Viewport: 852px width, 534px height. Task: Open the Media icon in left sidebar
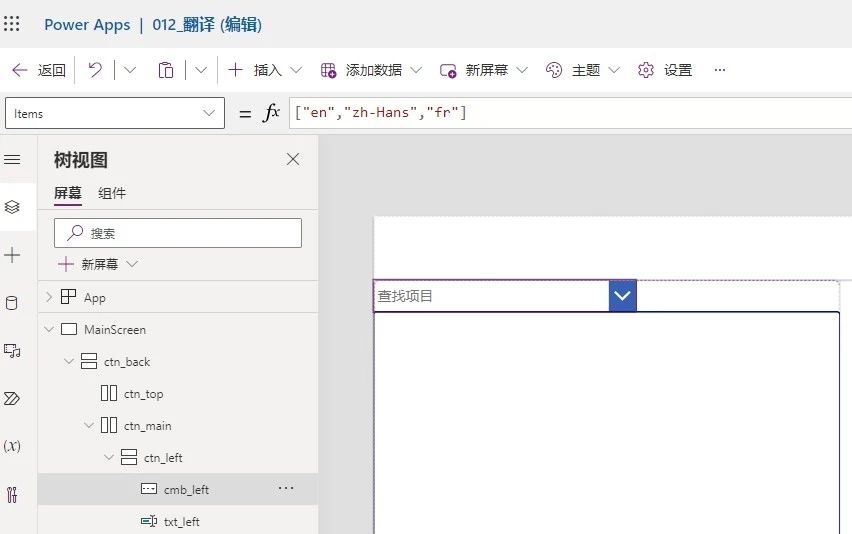click(12, 351)
